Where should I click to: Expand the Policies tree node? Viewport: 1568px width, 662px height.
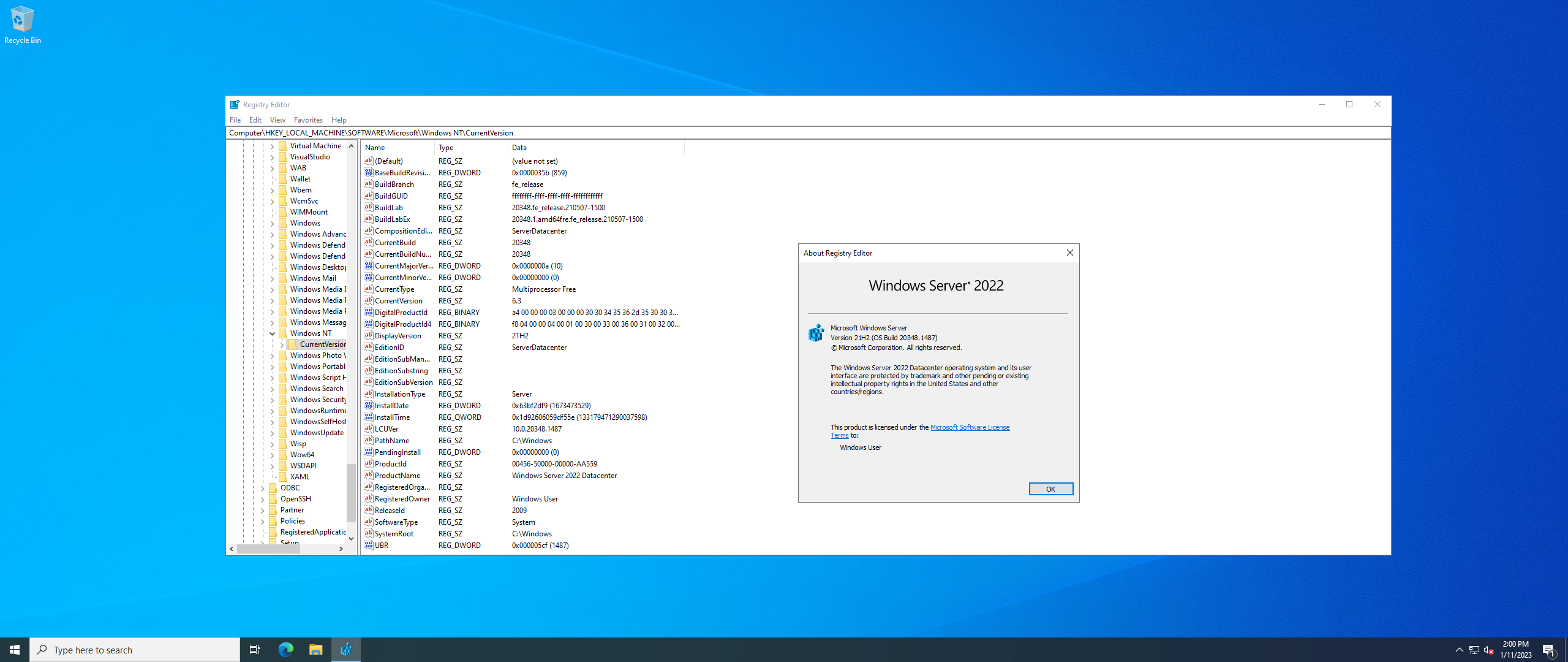click(262, 521)
